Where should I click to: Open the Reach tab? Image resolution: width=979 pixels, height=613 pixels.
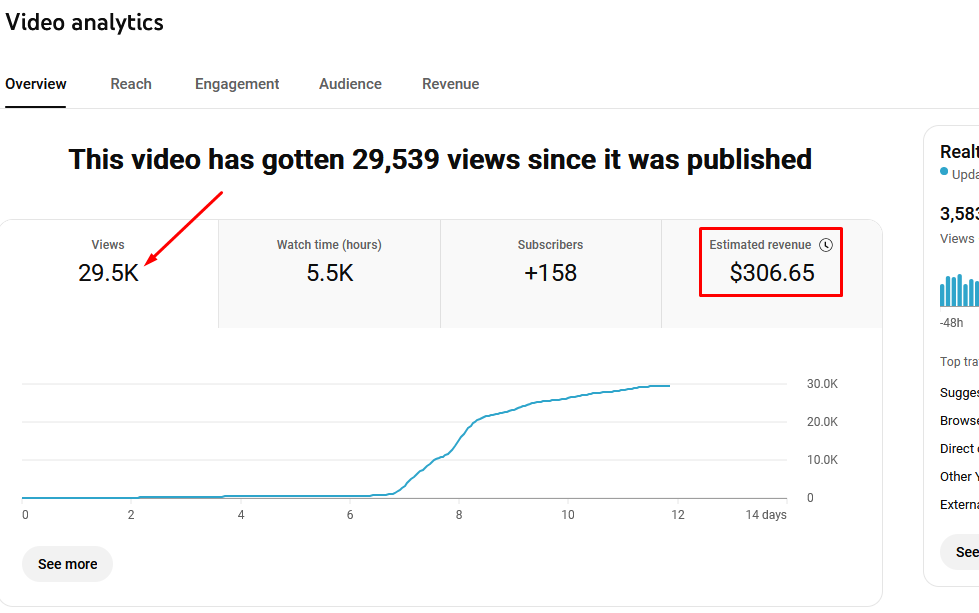pyautogui.click(x=131, y=84)
